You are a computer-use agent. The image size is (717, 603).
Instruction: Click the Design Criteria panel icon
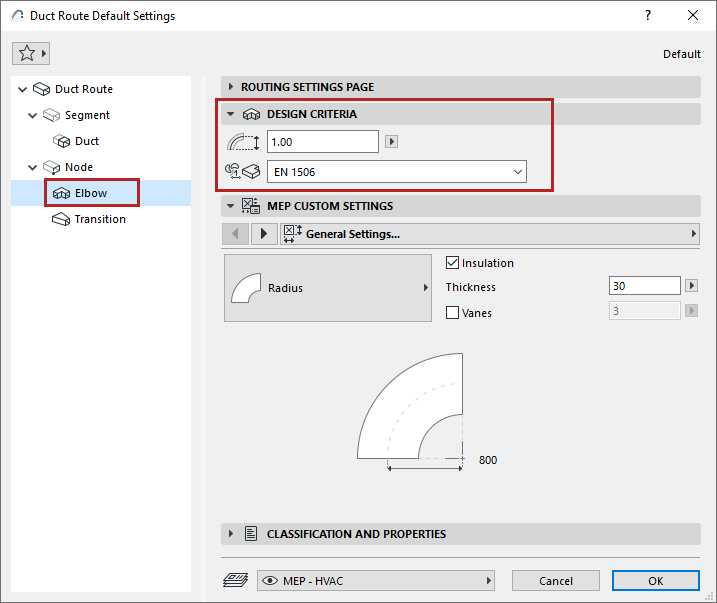coord(251,114)
